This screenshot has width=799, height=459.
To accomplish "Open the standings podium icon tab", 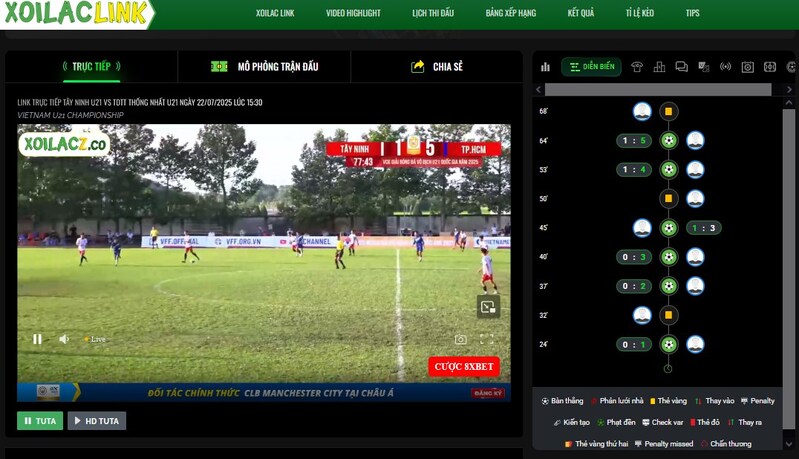I will (x=659, y=67).
